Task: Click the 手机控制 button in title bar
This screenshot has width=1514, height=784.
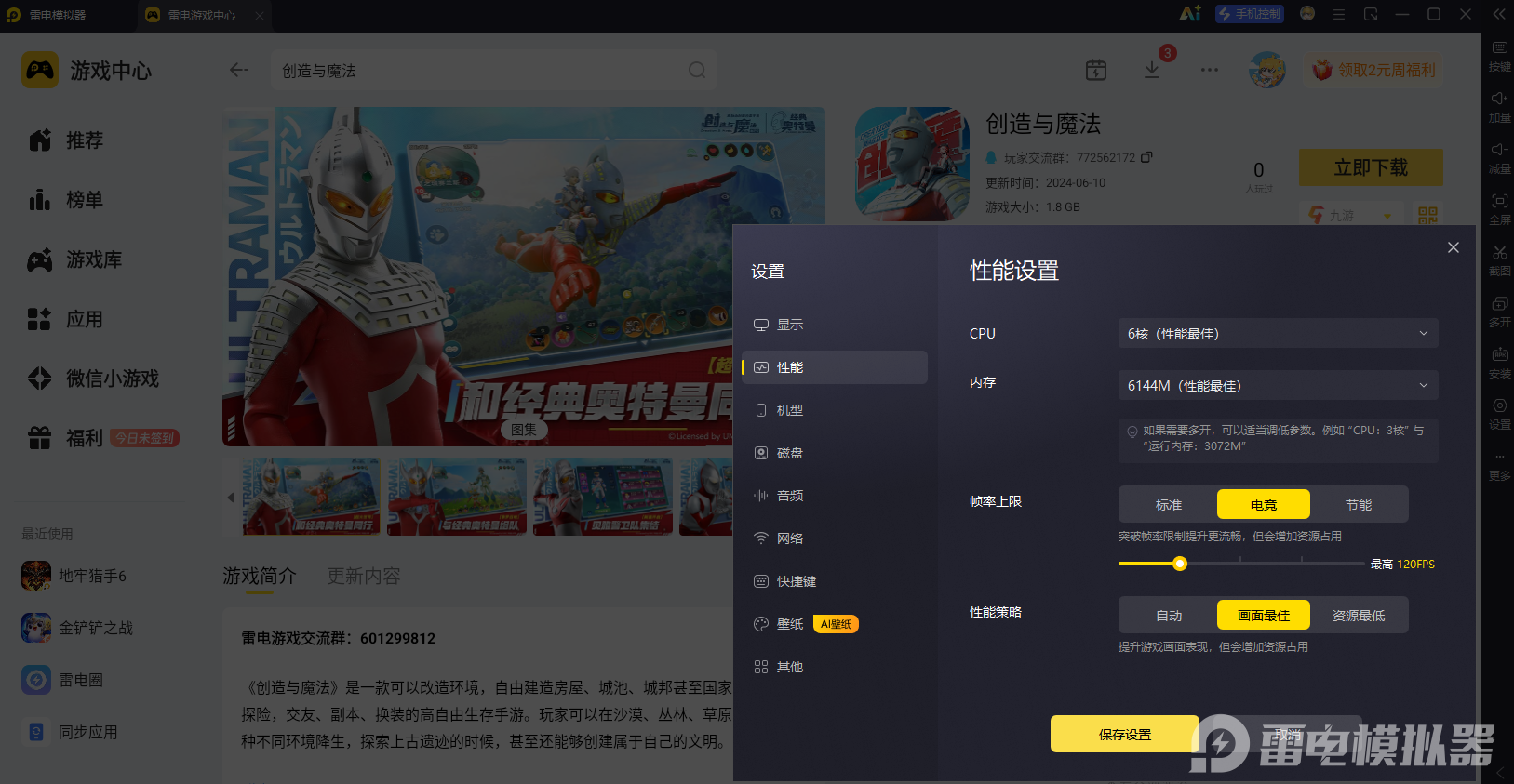Action: point(1250,14)
